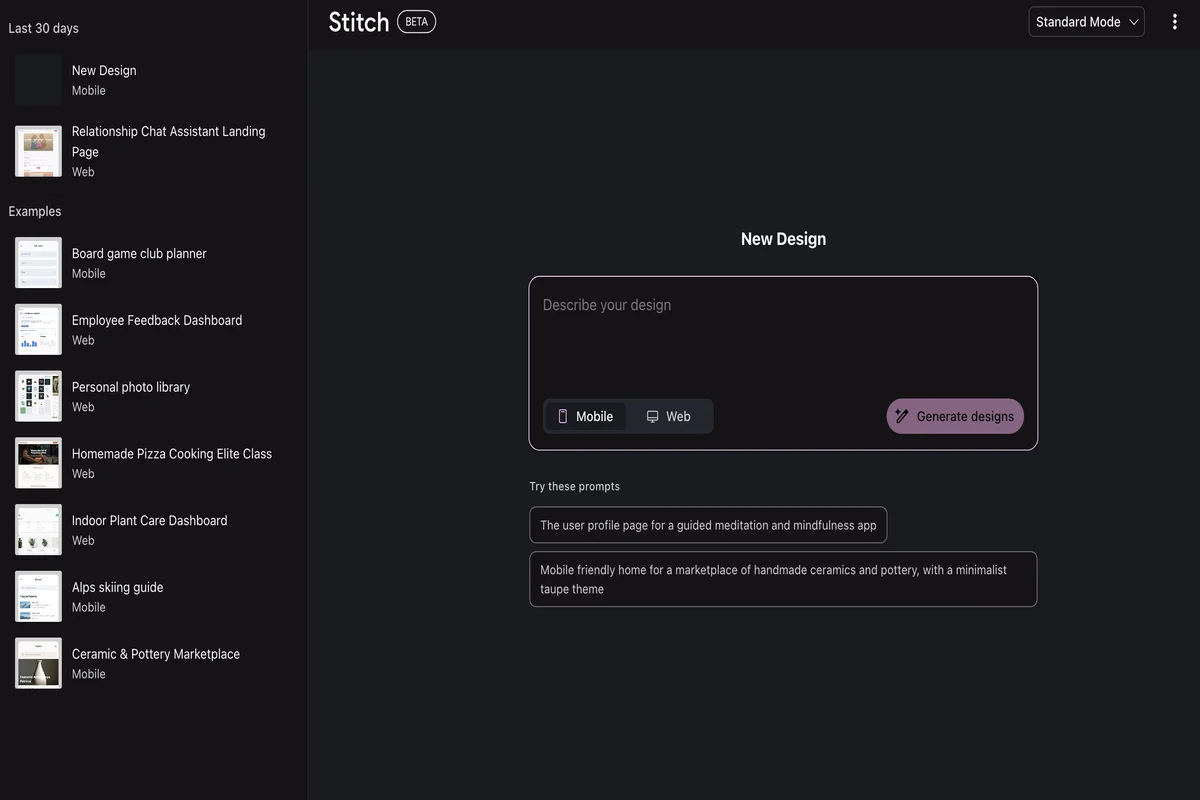Select 'Homemade Pizza Cooking Elite Class' title
Image resolution: width=1200 pixels, height=800 pixels.
coord(172,454)
